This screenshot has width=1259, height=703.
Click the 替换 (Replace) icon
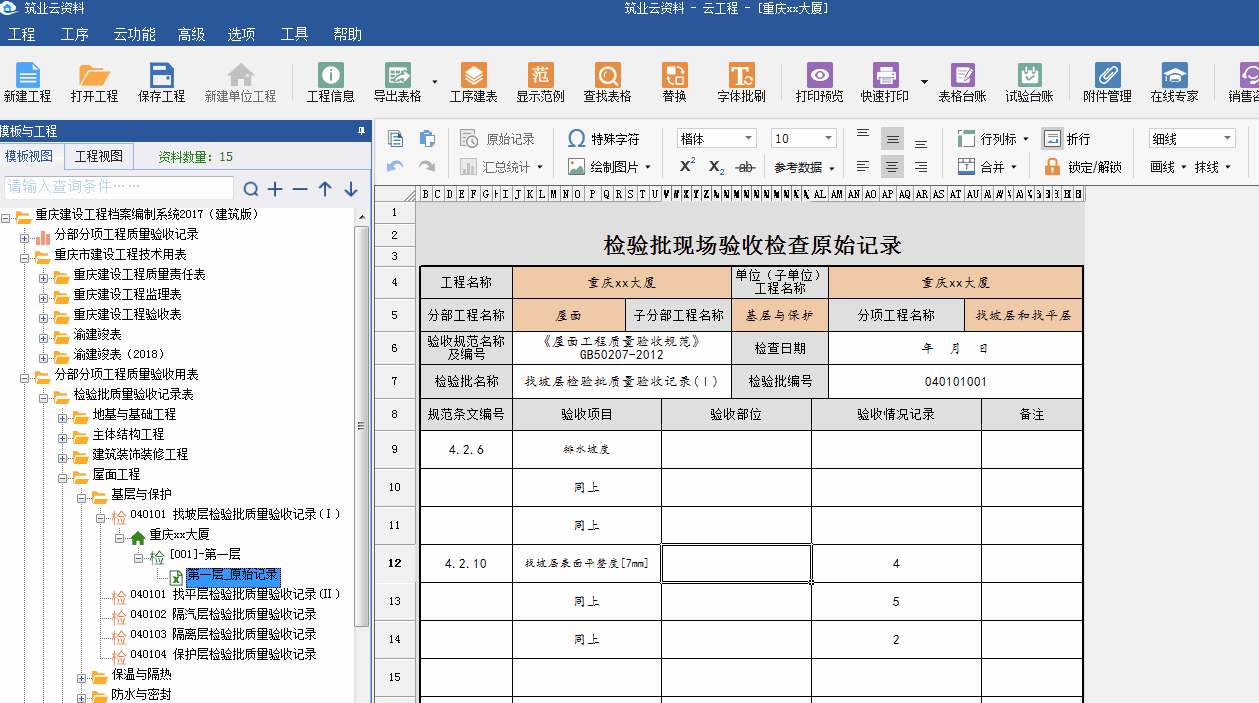pos(673,82)
